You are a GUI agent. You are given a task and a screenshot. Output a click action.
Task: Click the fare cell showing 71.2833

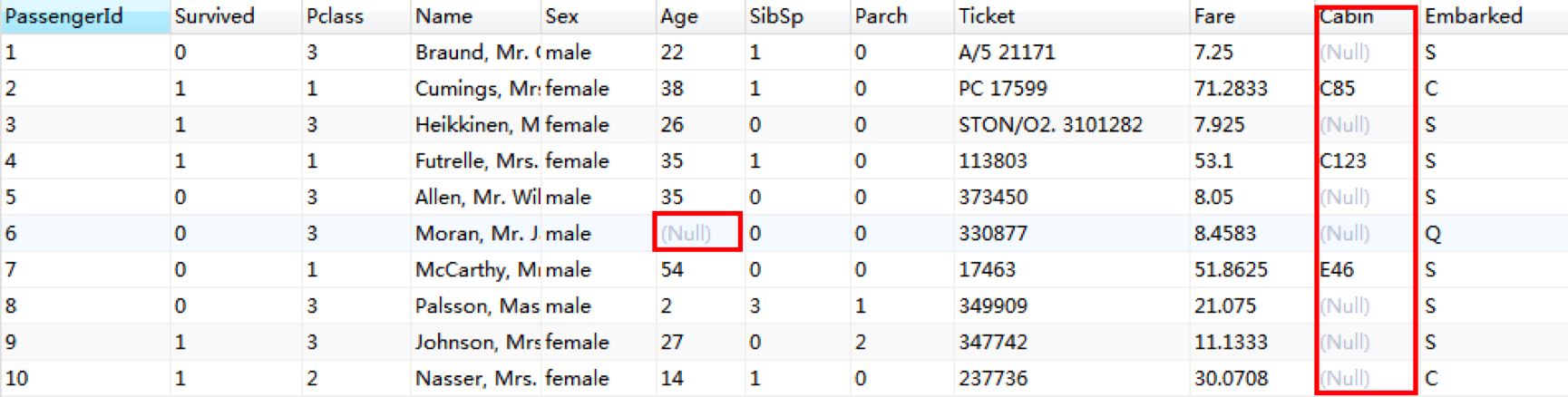tap(1231, 89)
